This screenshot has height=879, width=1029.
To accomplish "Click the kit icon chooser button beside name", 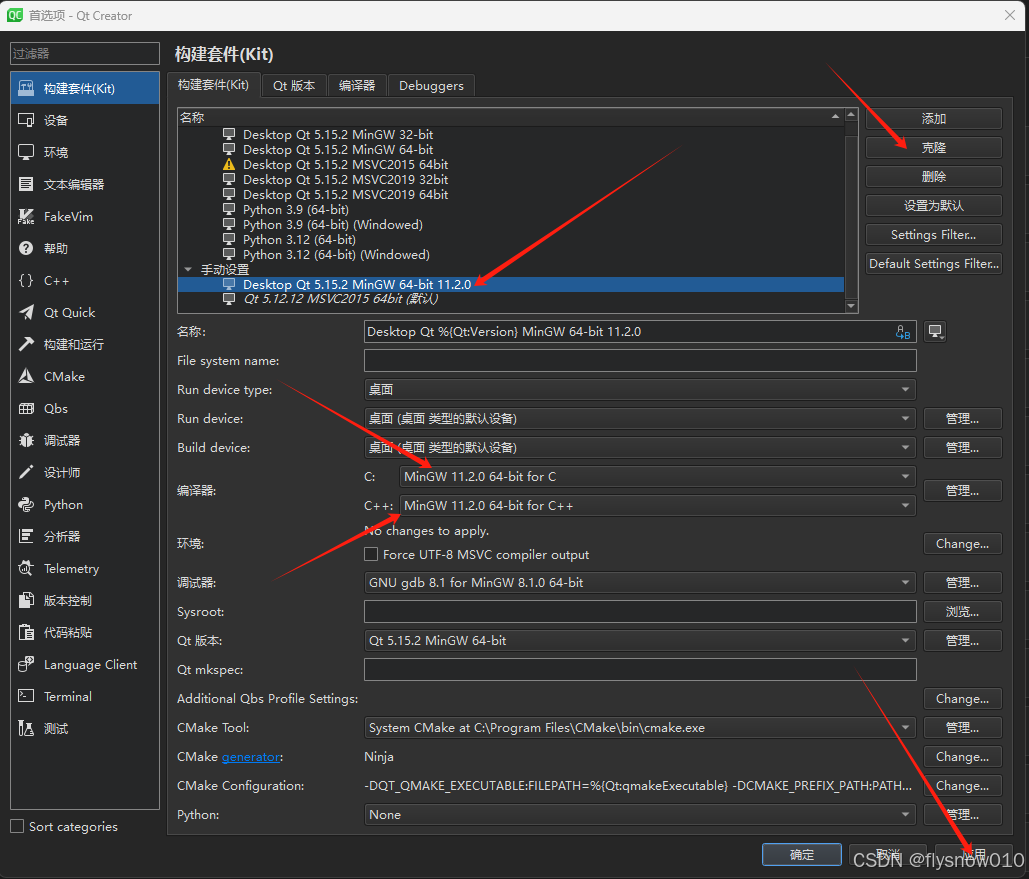I will coord(935,332).
